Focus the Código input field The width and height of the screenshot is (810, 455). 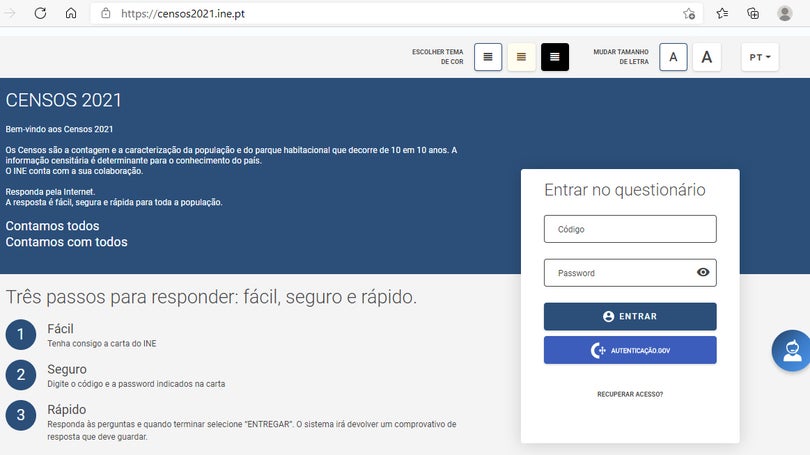[x=630, y=229]
